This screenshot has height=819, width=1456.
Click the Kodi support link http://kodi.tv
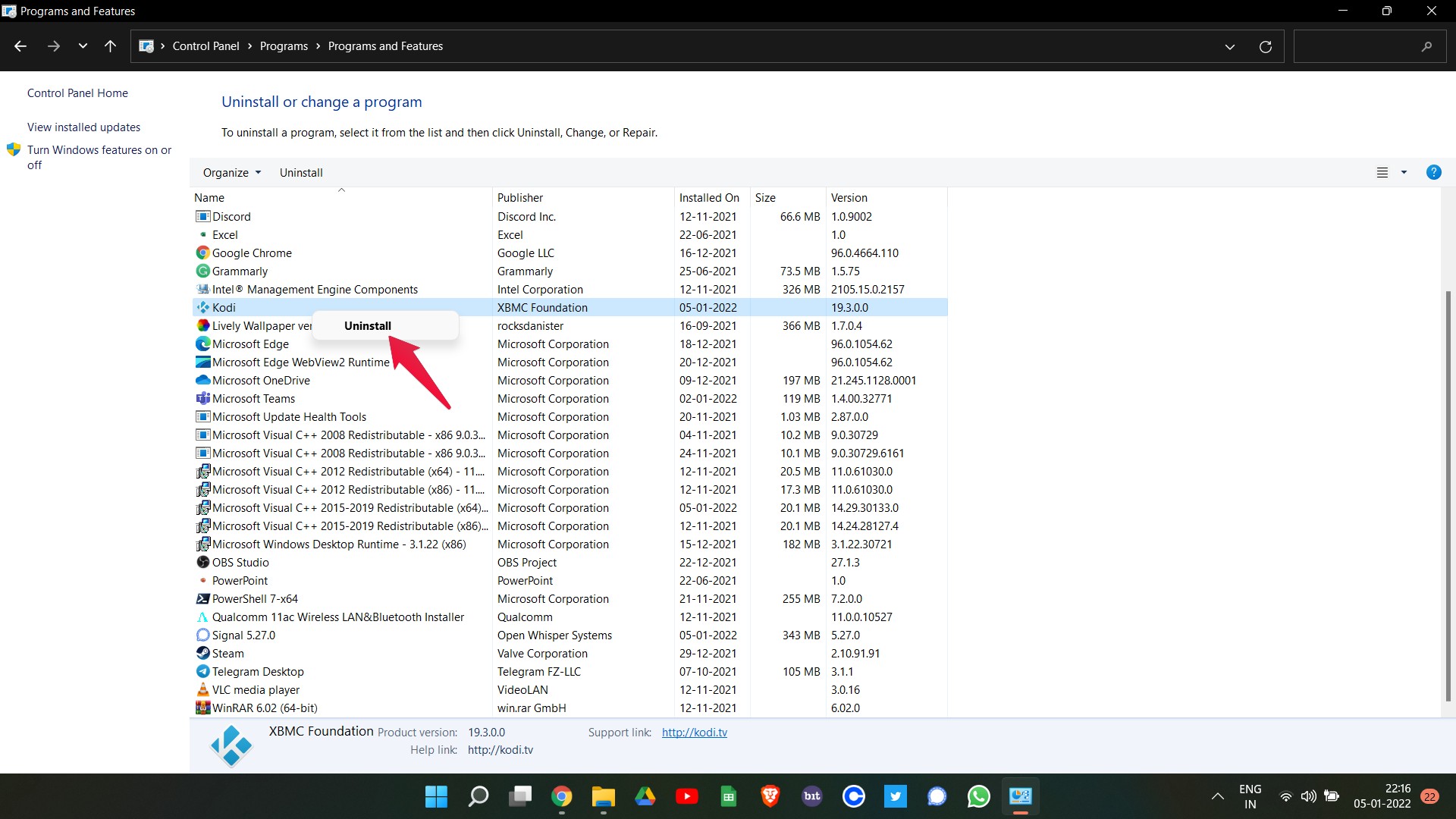tap(694, 731)
